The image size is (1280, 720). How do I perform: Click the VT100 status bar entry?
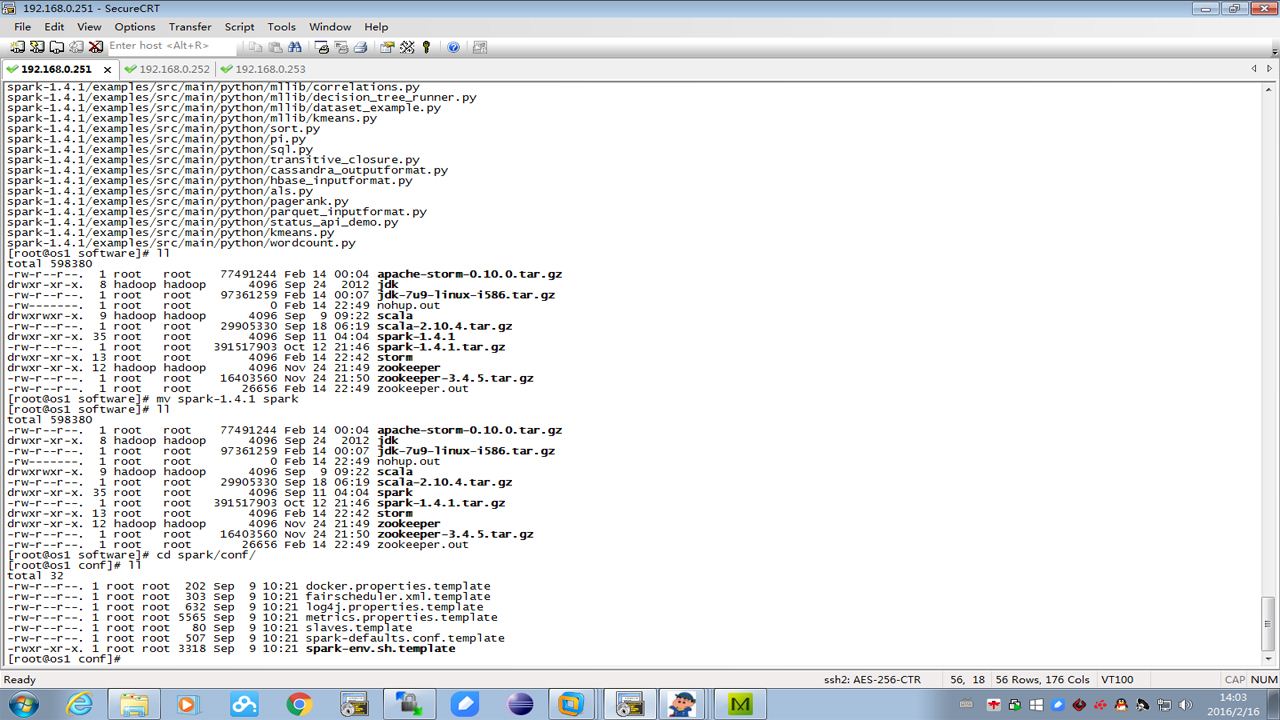tap(1117, 679)
